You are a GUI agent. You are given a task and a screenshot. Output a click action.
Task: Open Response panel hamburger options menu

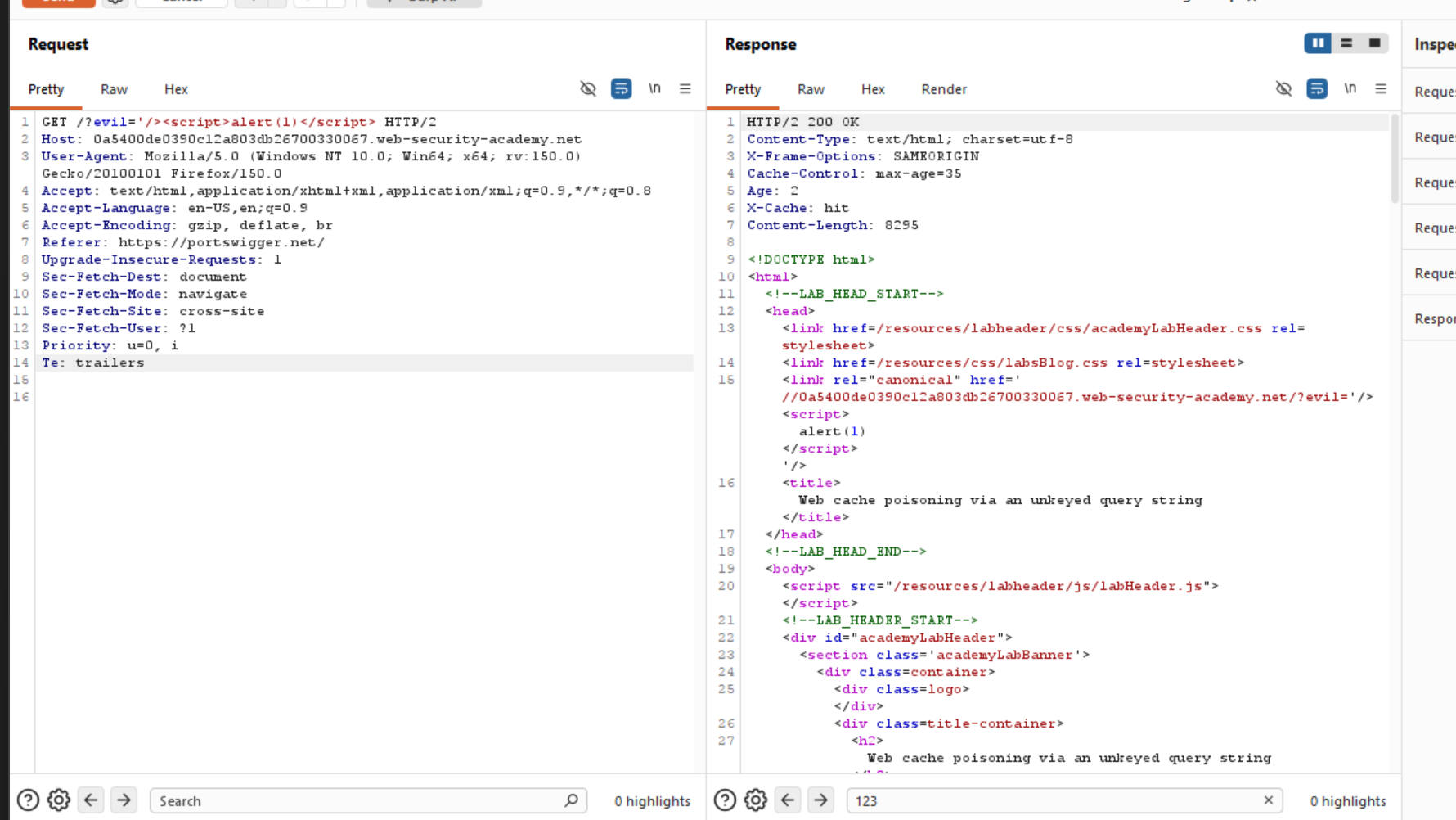pos(1381,88)
